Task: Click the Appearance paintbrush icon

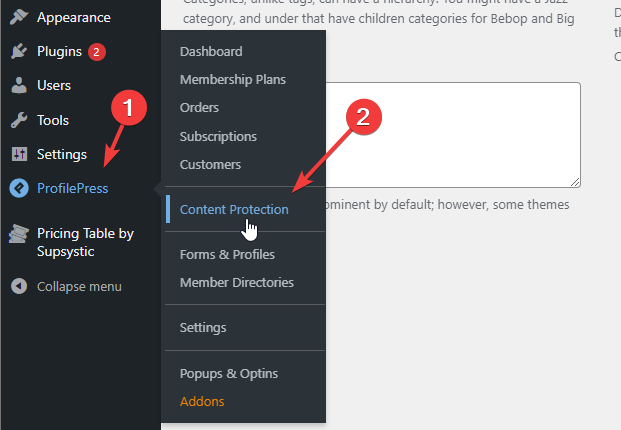Action: [x=19, y=17]
